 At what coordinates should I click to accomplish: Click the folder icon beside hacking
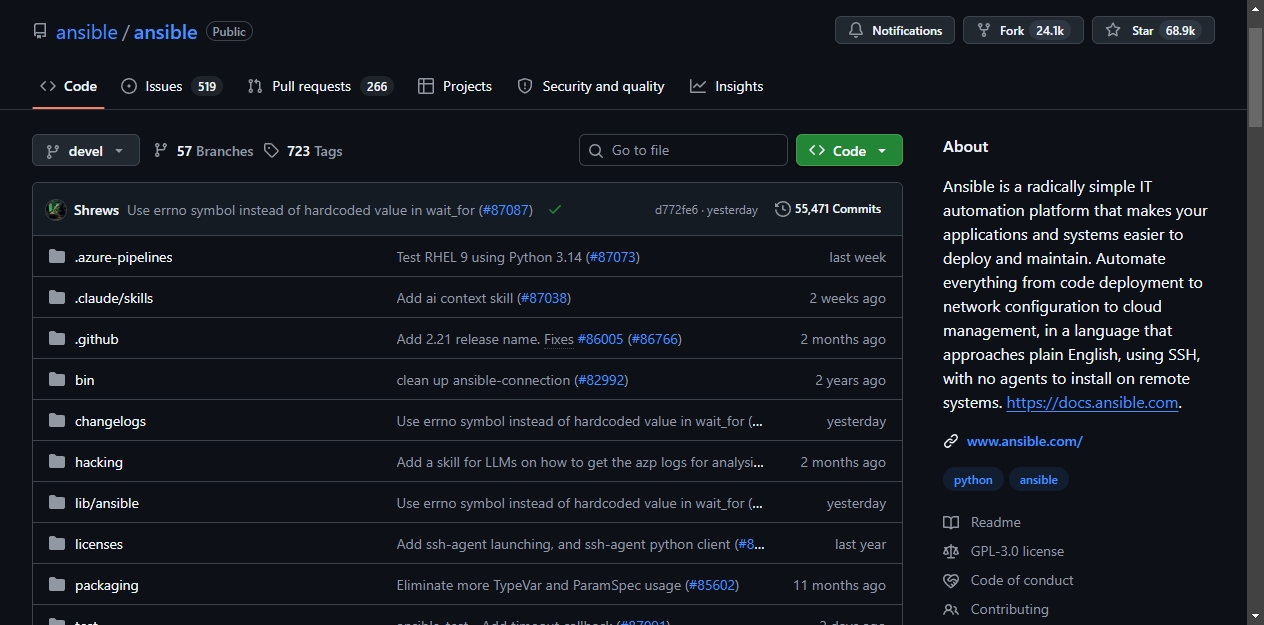pyautogui.click(x=57, y=462)
